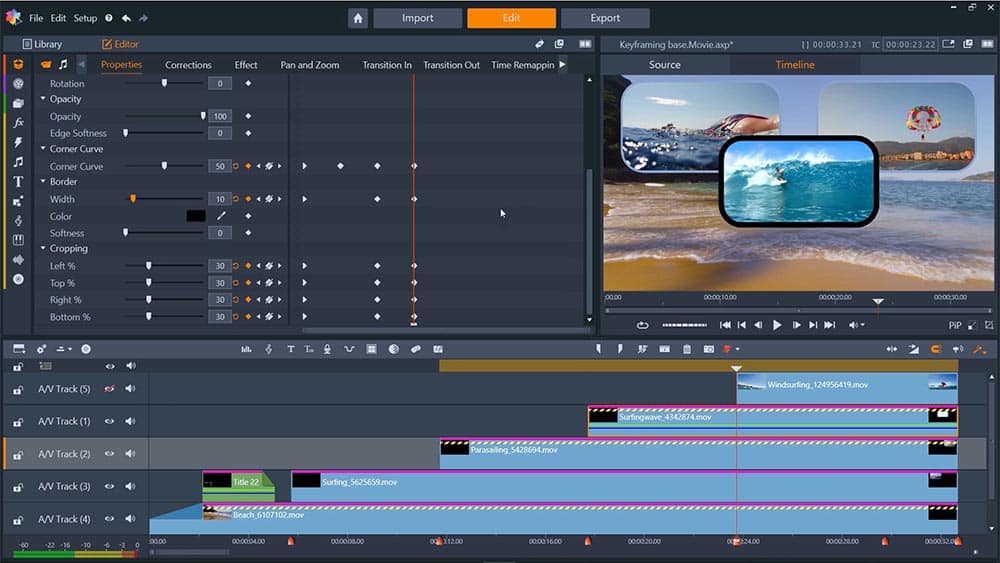1000x563 pixels.
Task: Click the Undo arrow icon
Action: [x=126, y=18]
